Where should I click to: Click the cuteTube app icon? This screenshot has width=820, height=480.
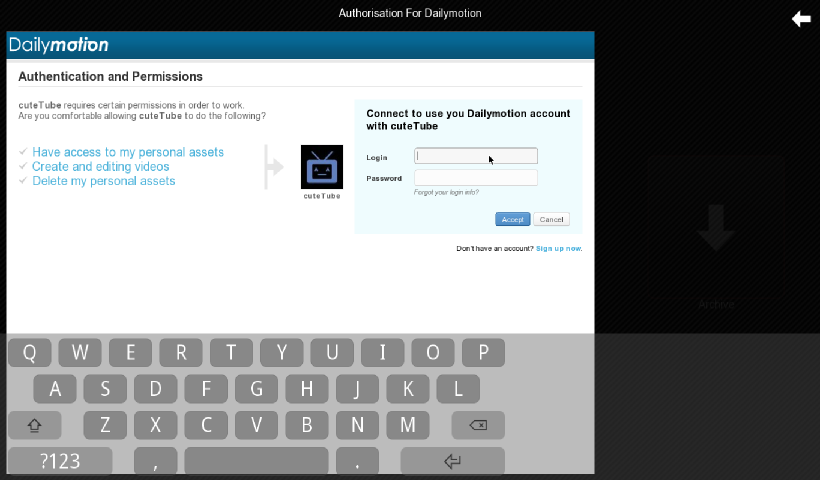point(322,166)
